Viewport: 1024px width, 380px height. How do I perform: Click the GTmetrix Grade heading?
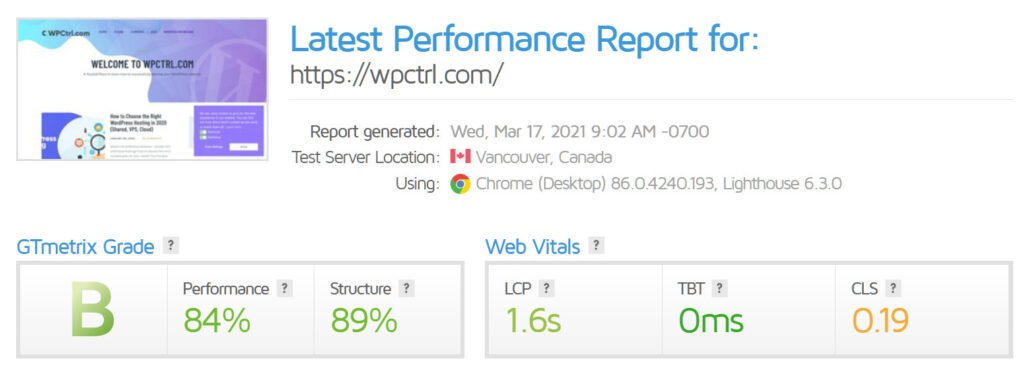tap(86, 247)
